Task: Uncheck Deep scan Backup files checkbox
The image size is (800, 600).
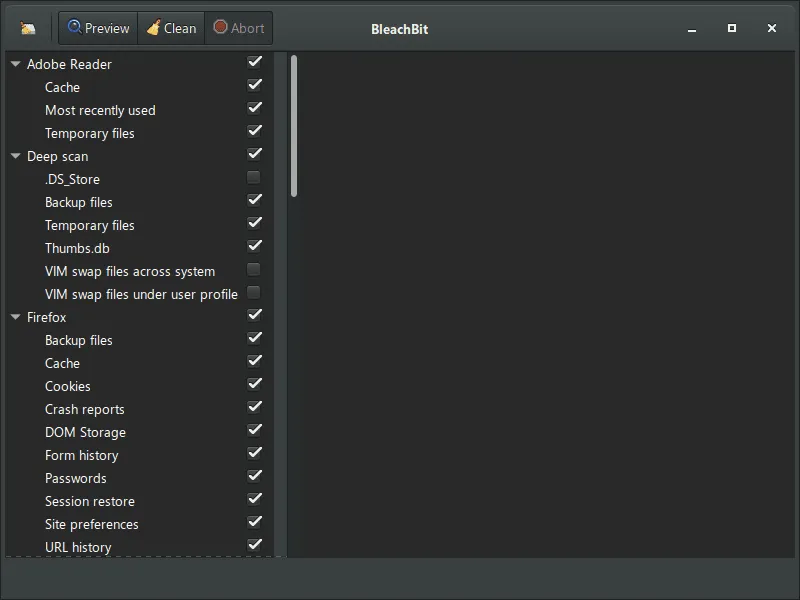Action: tap(254, 200)
